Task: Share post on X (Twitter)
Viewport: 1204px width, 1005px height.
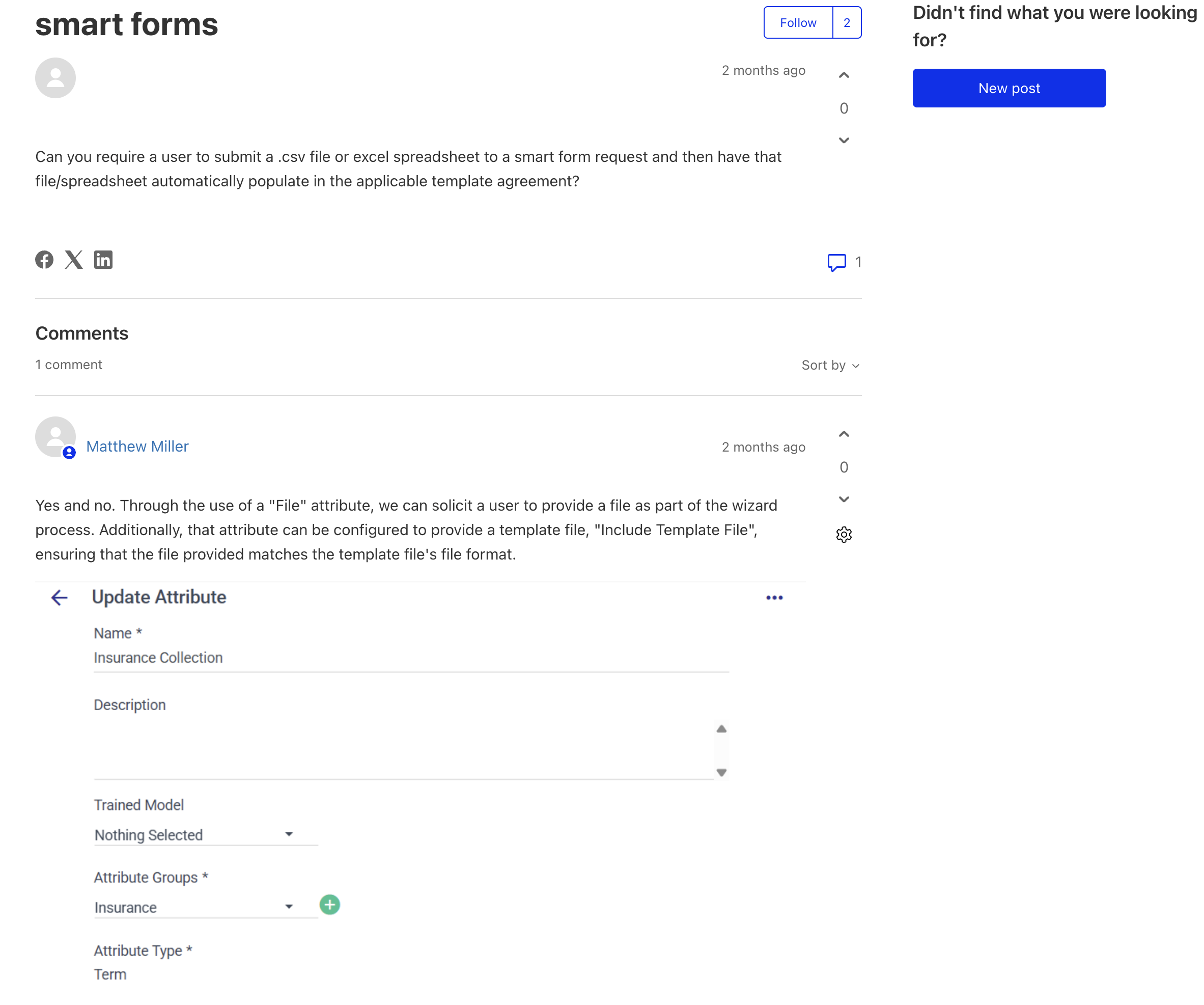Action: coord(73,260)
